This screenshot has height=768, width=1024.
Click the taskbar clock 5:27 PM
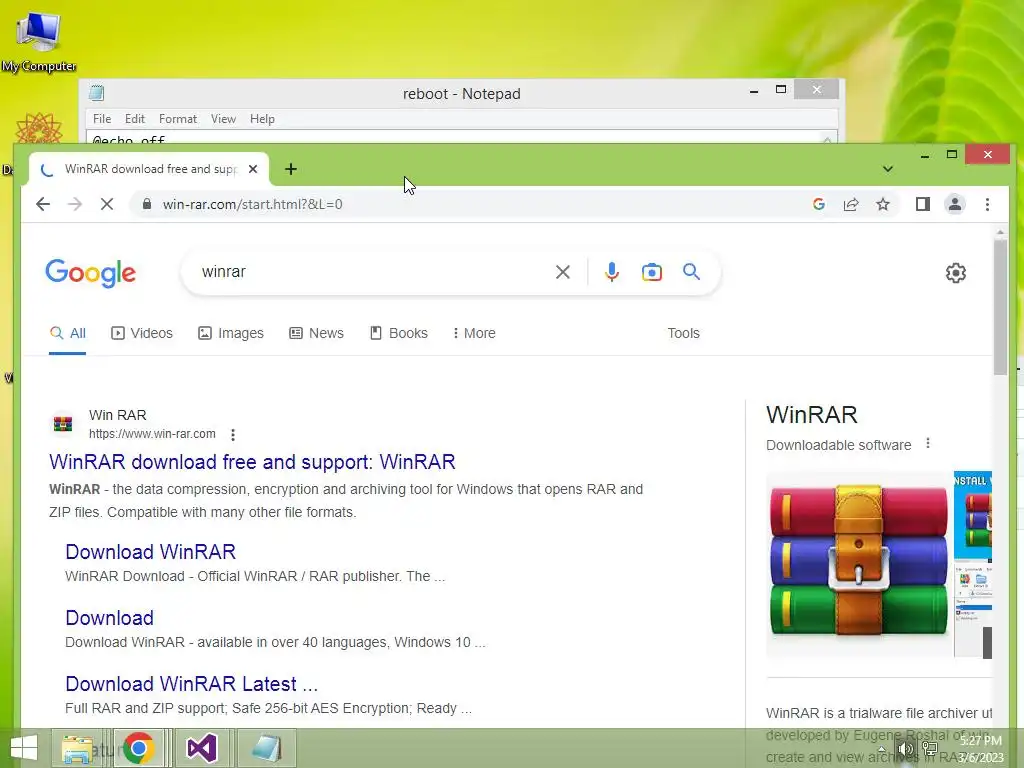981,741
